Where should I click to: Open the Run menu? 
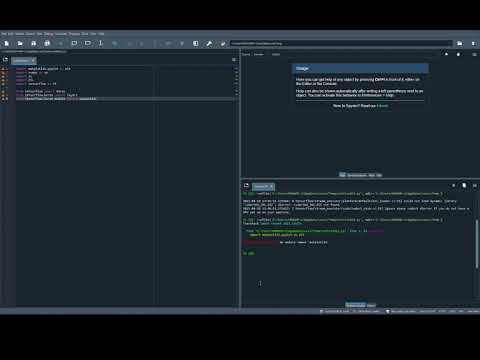[x=39, y=34]
